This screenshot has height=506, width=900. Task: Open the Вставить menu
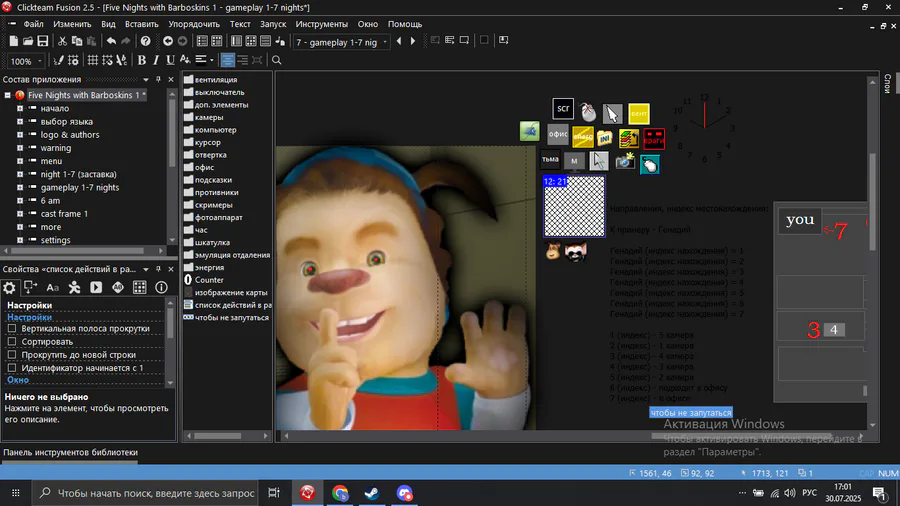tap(142, 23)
